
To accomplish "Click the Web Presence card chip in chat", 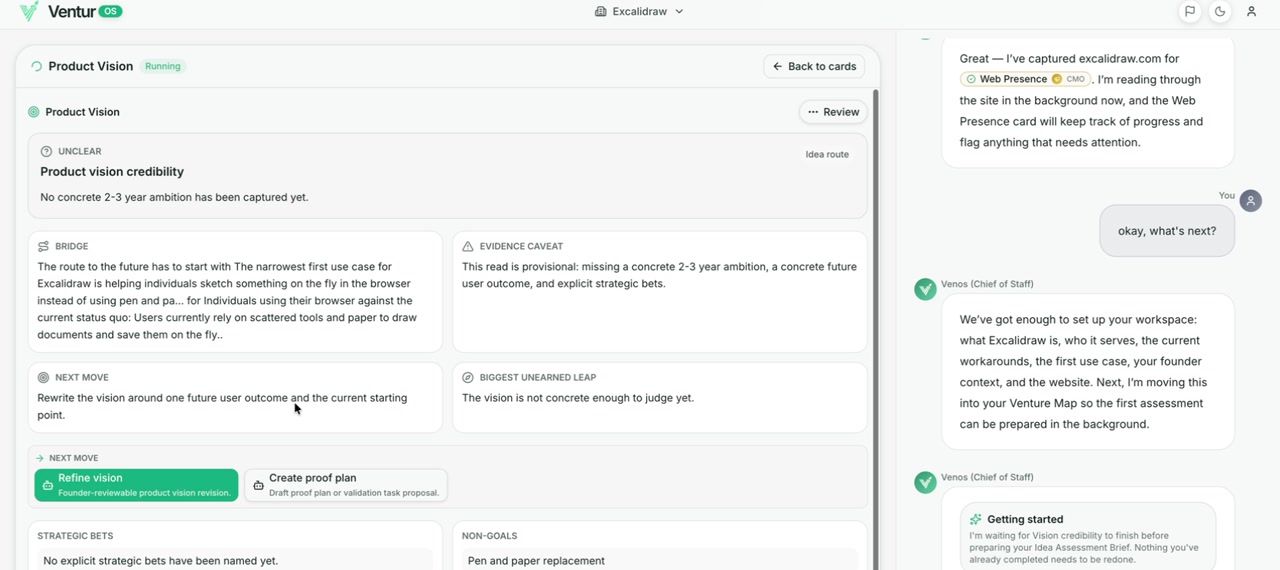I will pos(1026,79).
